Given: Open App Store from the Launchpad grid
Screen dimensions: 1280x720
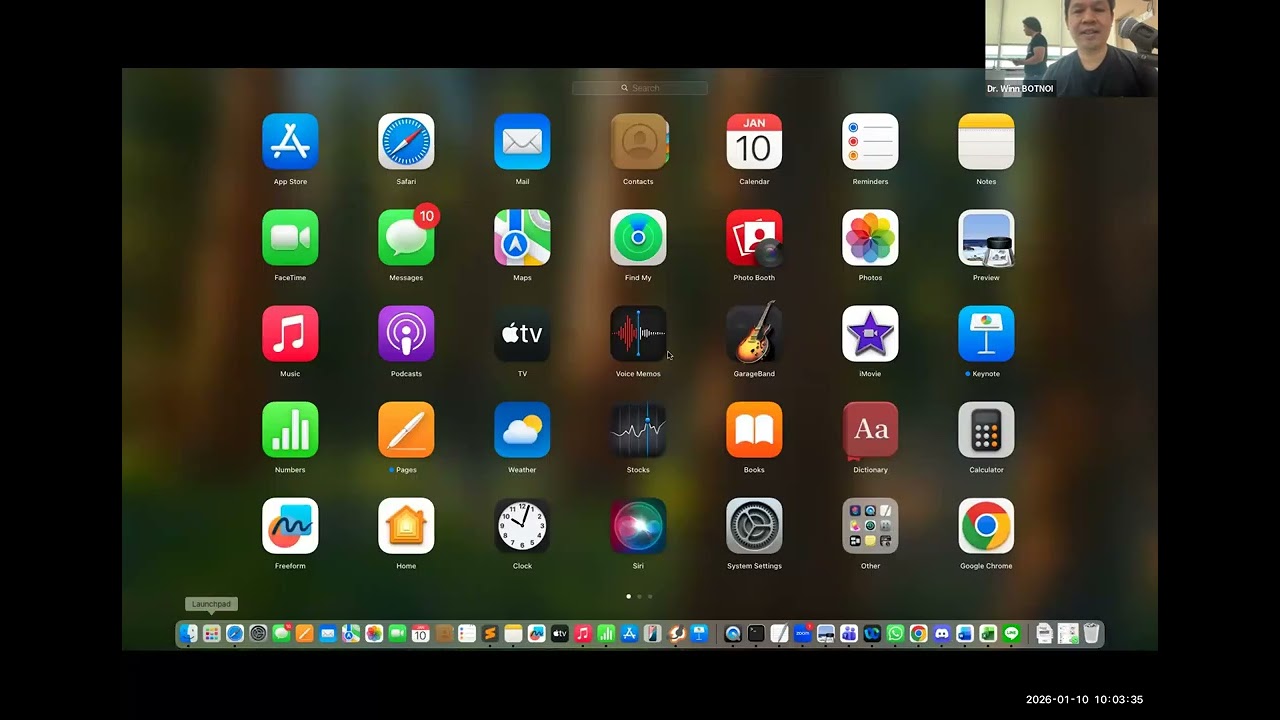Looking at the screenshot, I should (x=290, y=141).
